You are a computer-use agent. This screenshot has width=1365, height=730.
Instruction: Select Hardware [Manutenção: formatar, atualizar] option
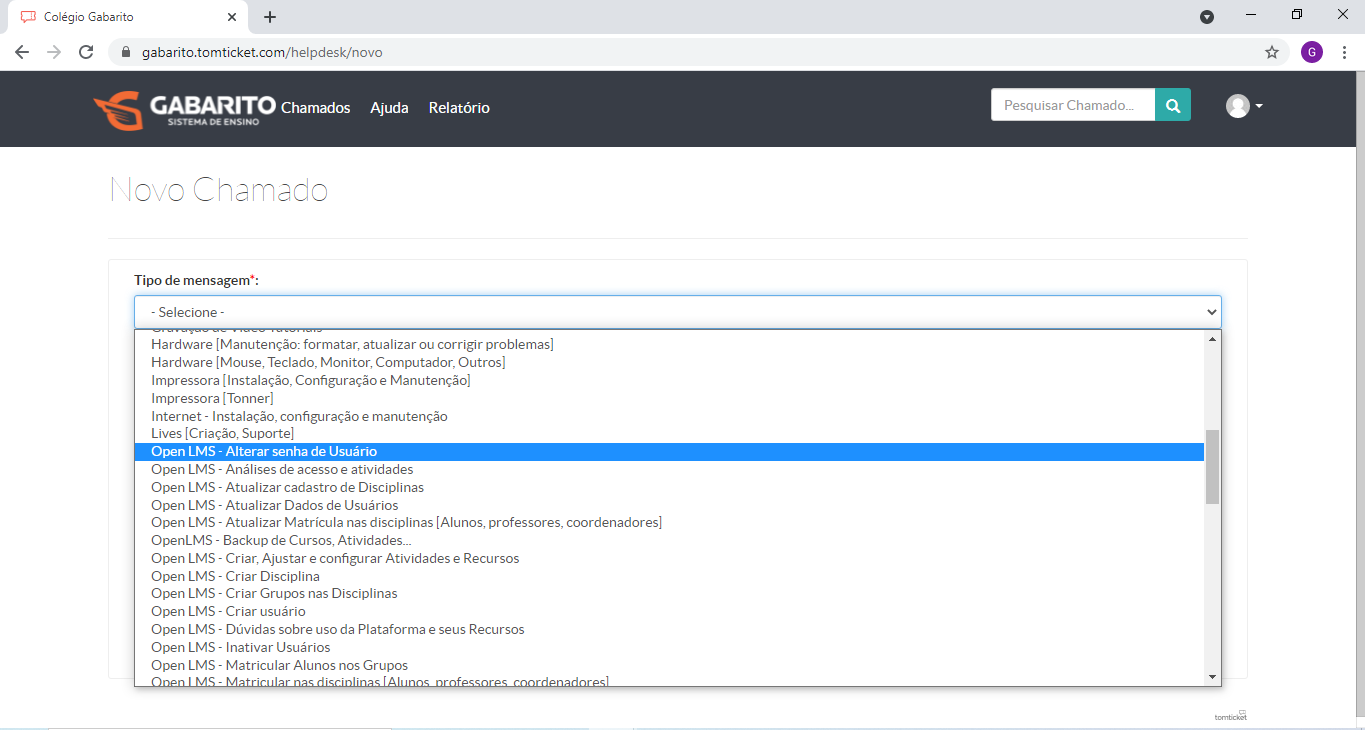point(669,345)
